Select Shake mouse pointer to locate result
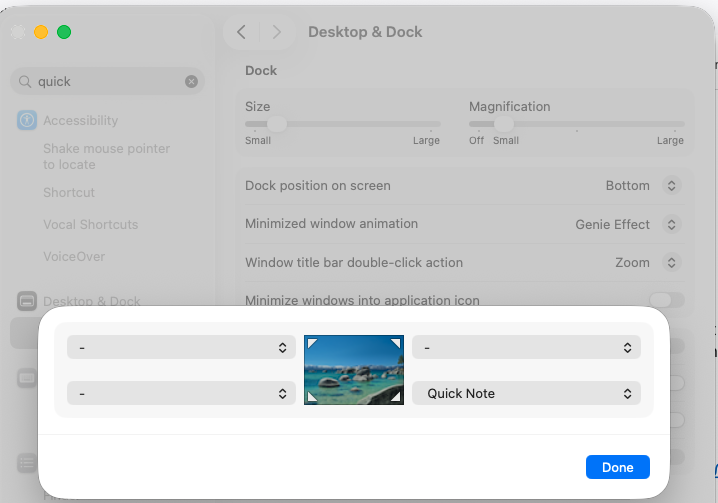The height and width of the screenshot is (503, 718). pos(106,156)
